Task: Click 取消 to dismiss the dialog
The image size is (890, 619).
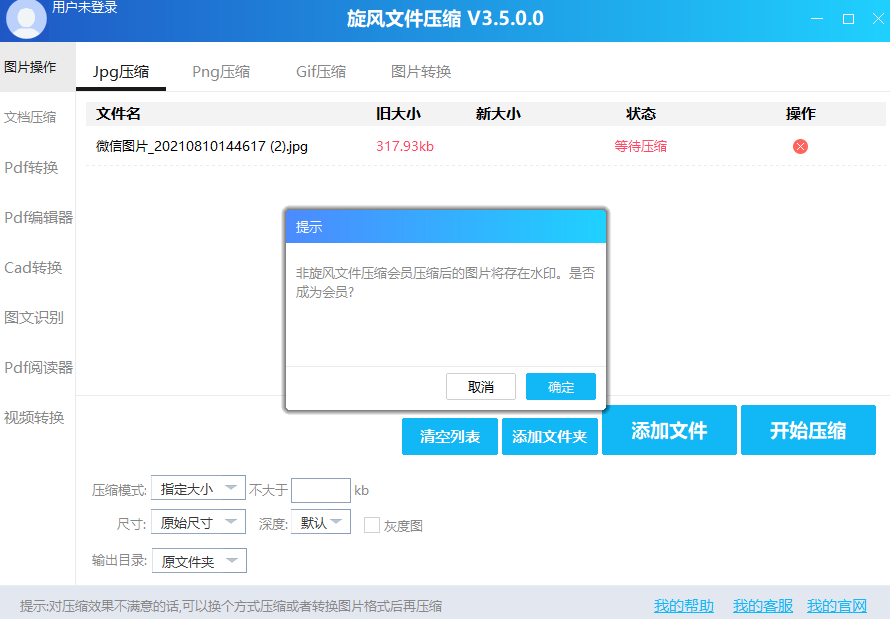Action: (481, 387)
